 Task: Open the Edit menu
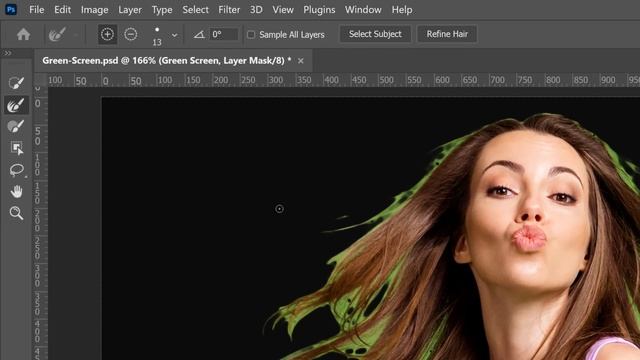(x=62, y=10)
